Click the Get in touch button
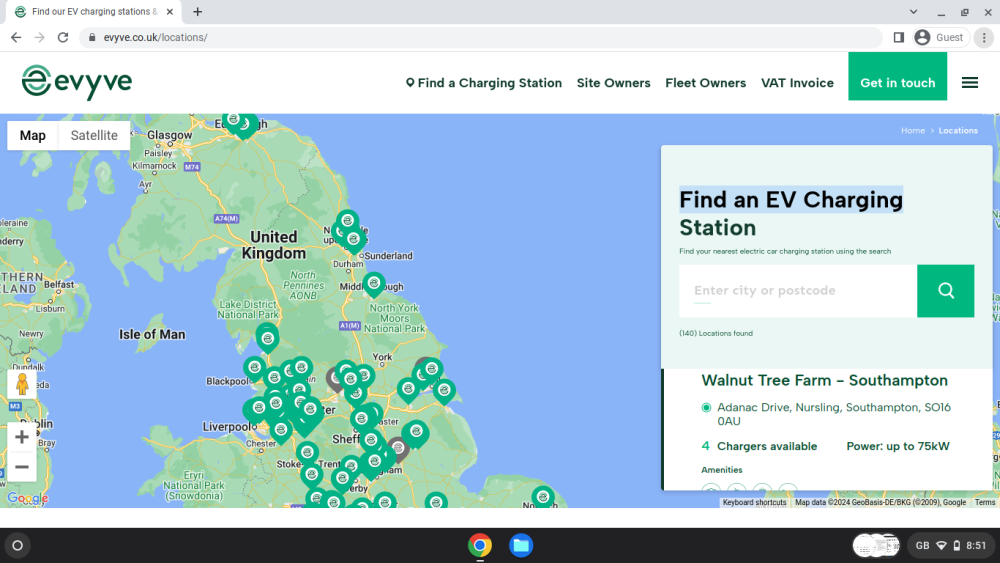 pyautogui.click(x=897, y=77)
